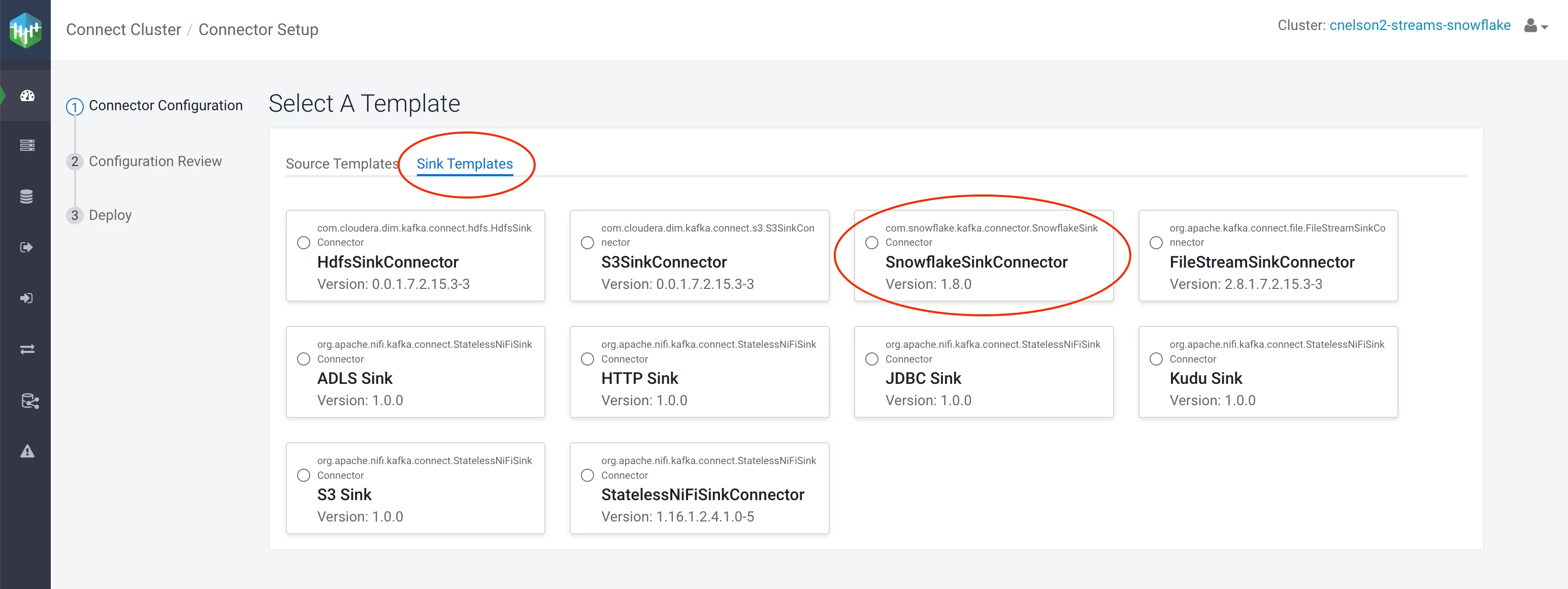Viewport: 1568px width, 589px height.
Task: Open the Alerts warning triangle icon
Action: [x=27, y=451]
